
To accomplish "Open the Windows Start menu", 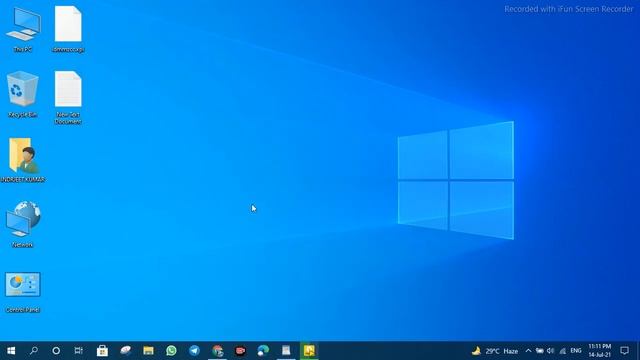I will coord(11,351).
